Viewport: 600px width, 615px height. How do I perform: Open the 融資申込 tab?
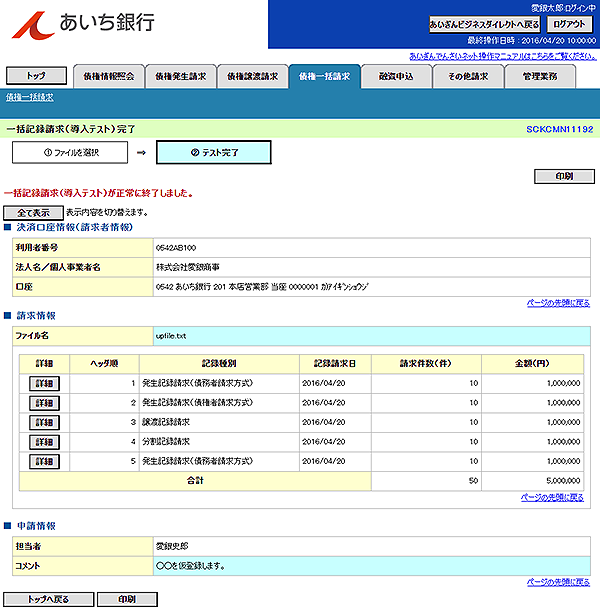[x=396, y=76]
